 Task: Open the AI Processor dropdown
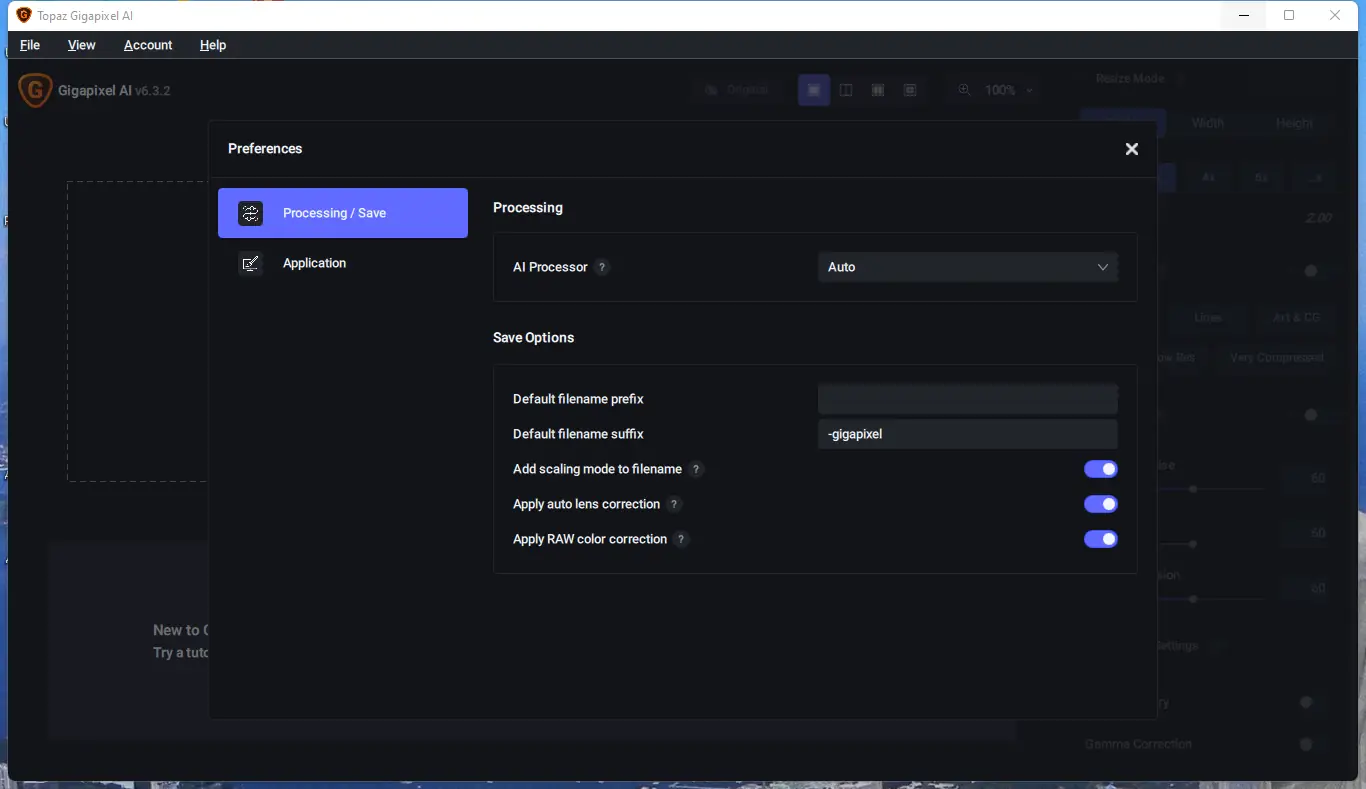pos(968,267)
